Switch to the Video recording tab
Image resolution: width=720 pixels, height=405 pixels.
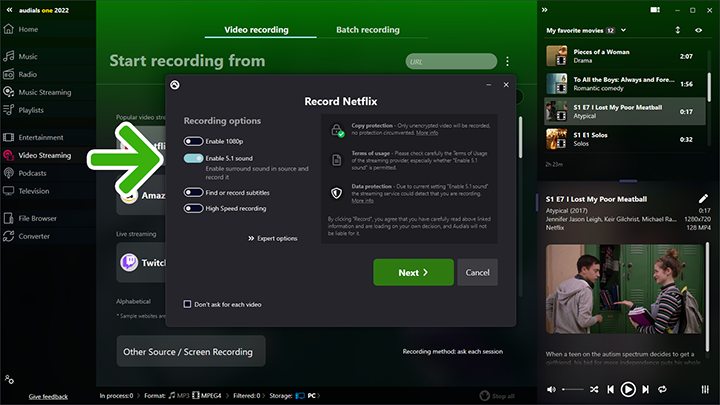click(256, 30)
